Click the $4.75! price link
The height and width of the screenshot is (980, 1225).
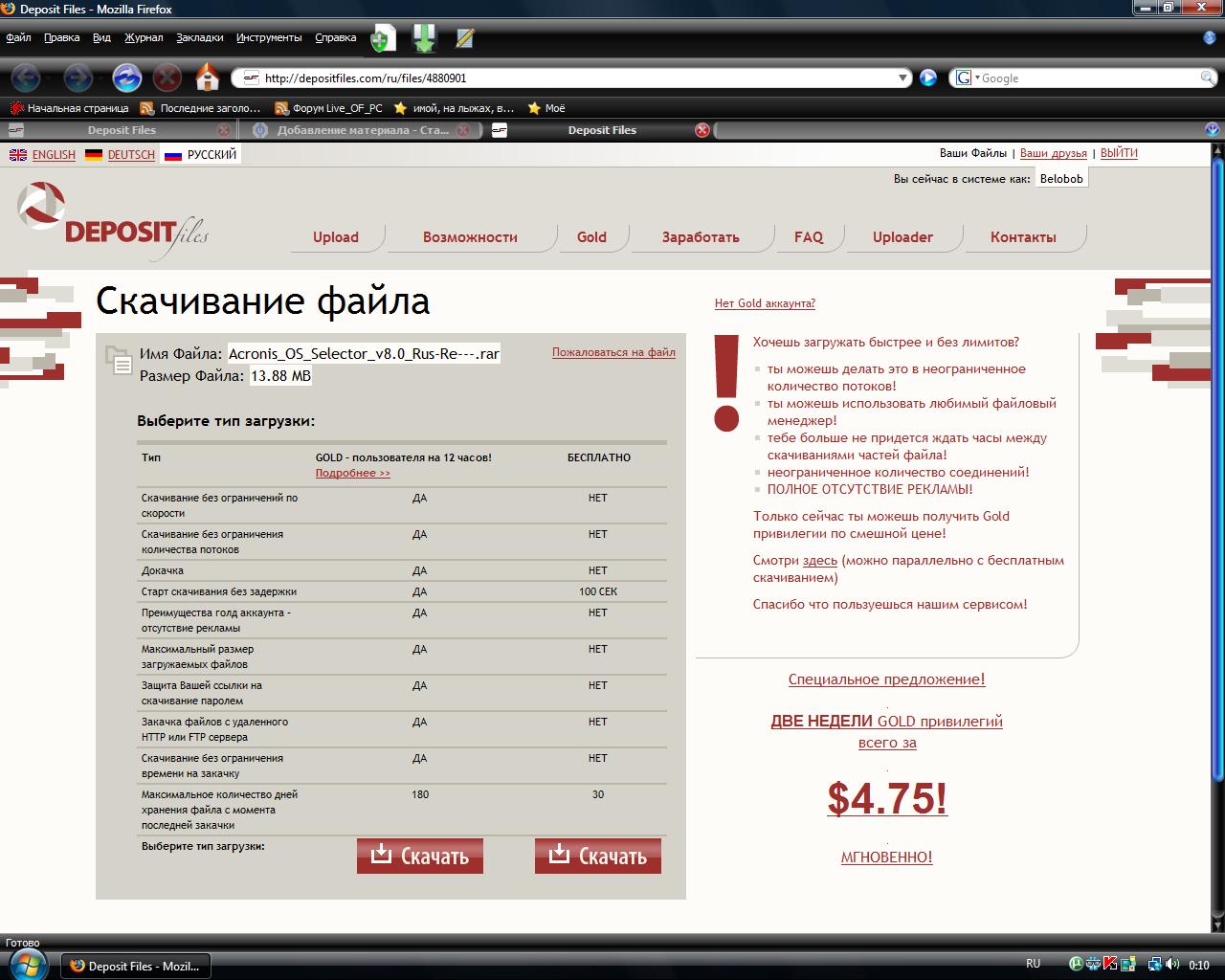click(887, 797)
